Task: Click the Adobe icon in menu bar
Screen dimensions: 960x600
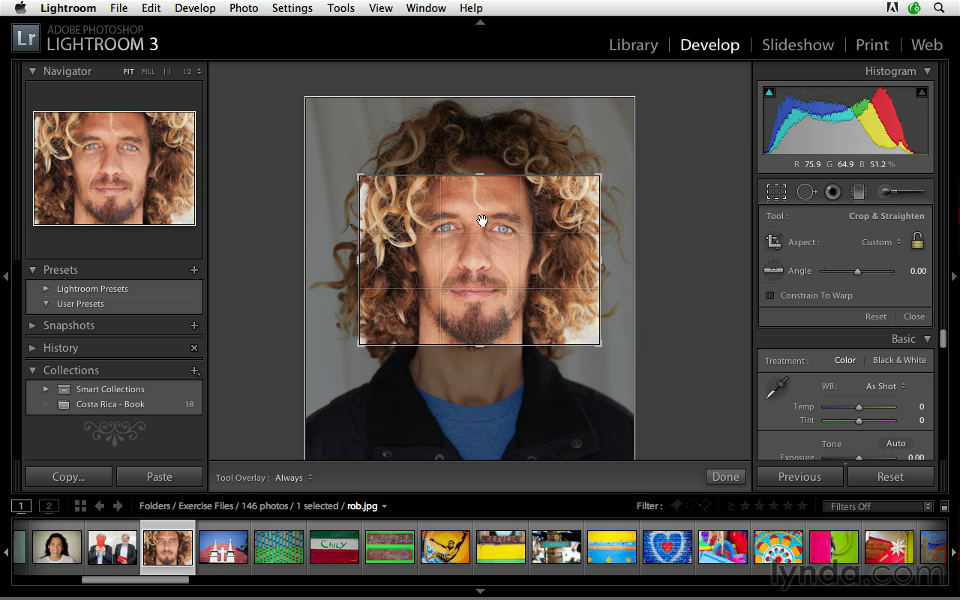Action: (x=892, y=8)
